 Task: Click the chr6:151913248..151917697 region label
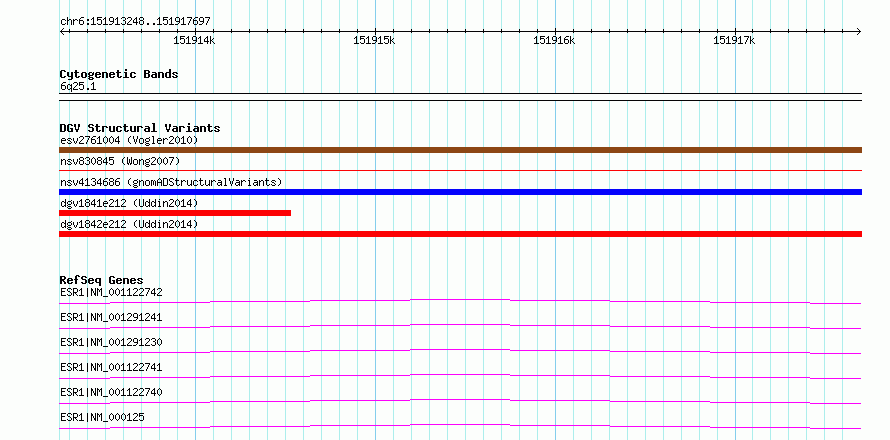[x=135, y=21]
